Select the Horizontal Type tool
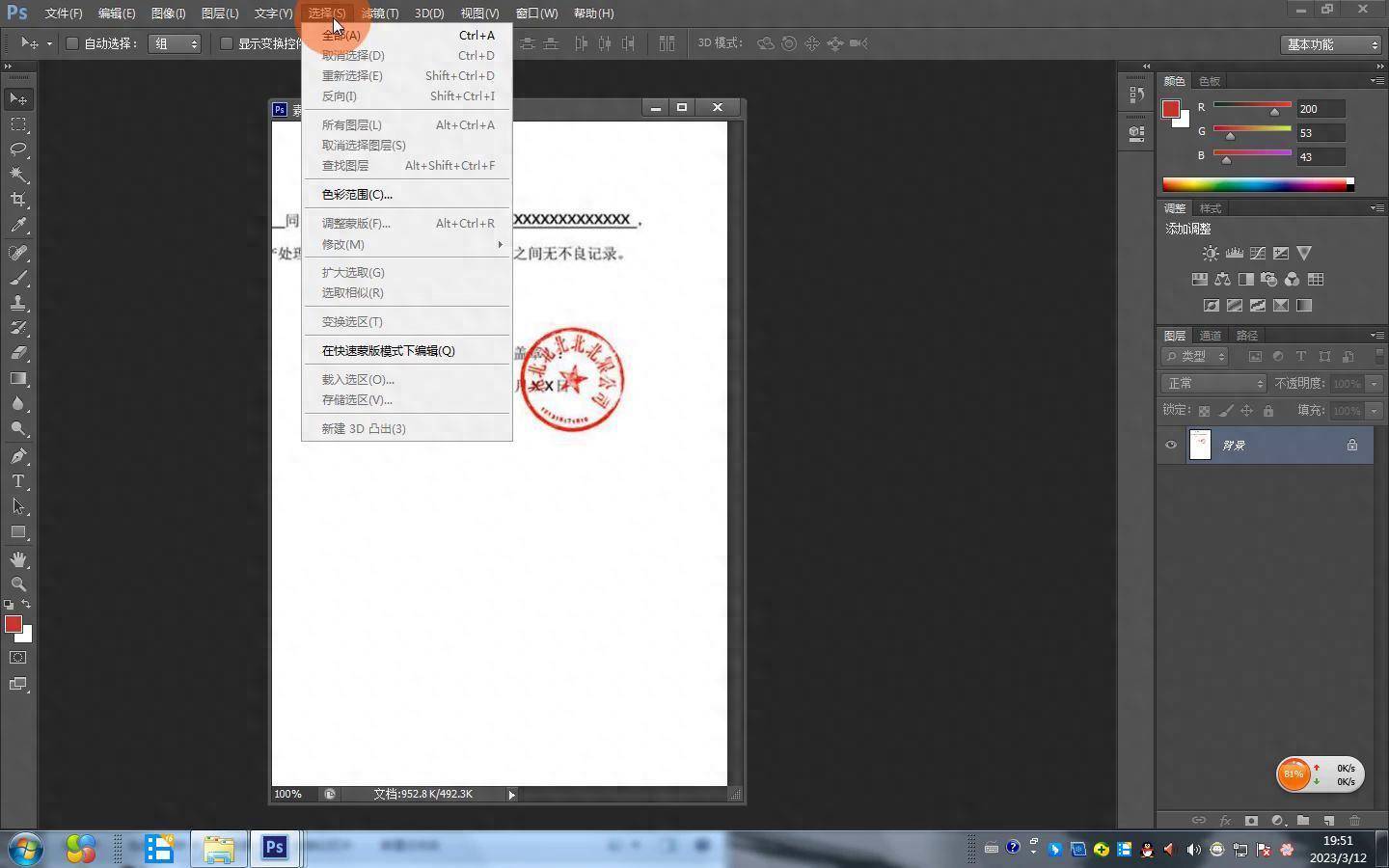The width and height of the screenshot is (1389, 868). pos(18,481)
